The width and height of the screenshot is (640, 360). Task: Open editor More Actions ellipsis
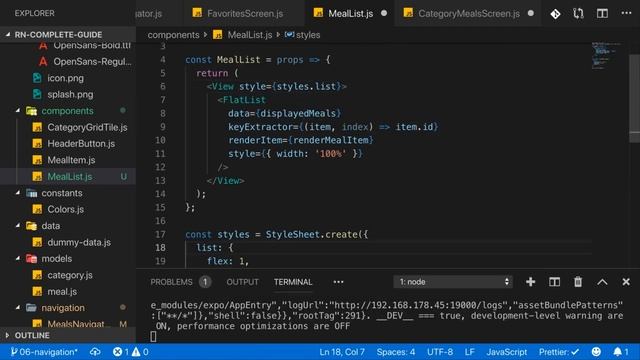coord(626,13)
